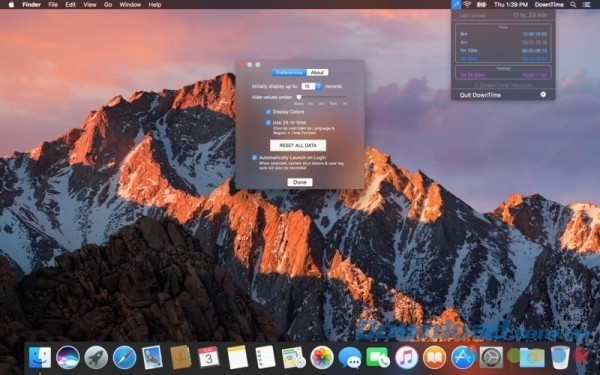Open FaceTime icon in the Dock
This screenshot has width=600, height=375.
click(378, 357)
